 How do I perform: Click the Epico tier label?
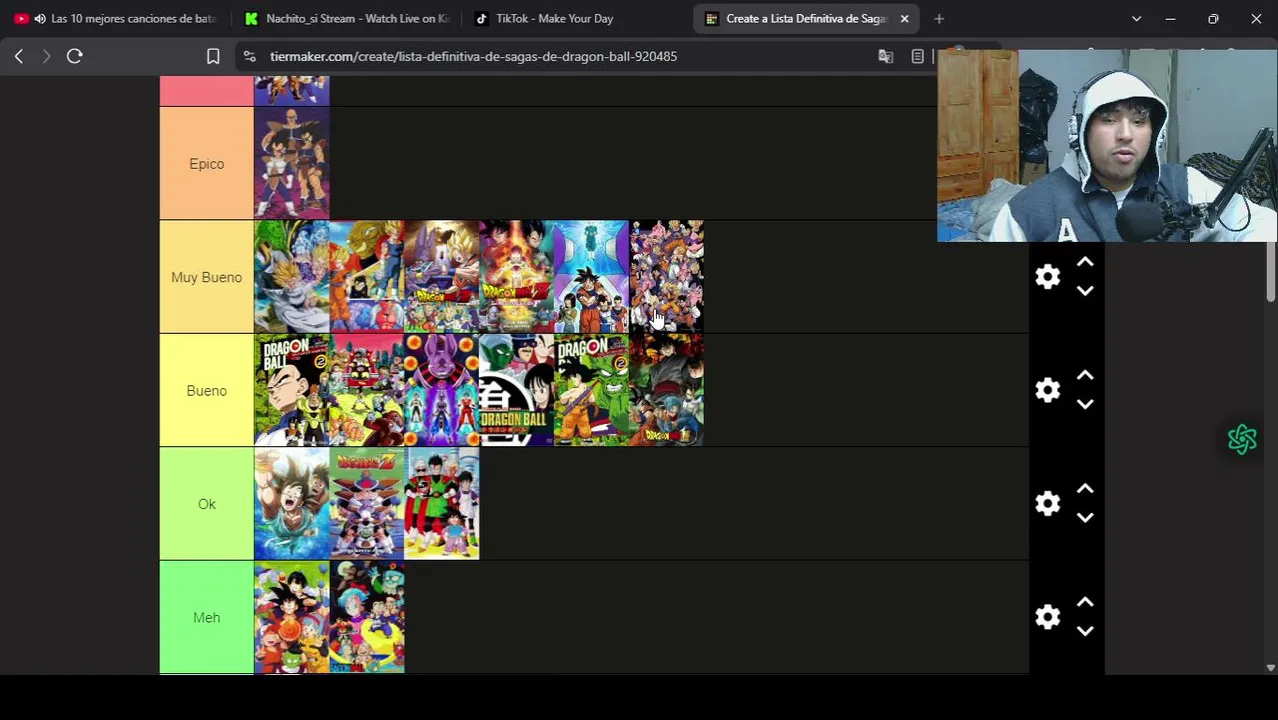click(x=207, y=164)
